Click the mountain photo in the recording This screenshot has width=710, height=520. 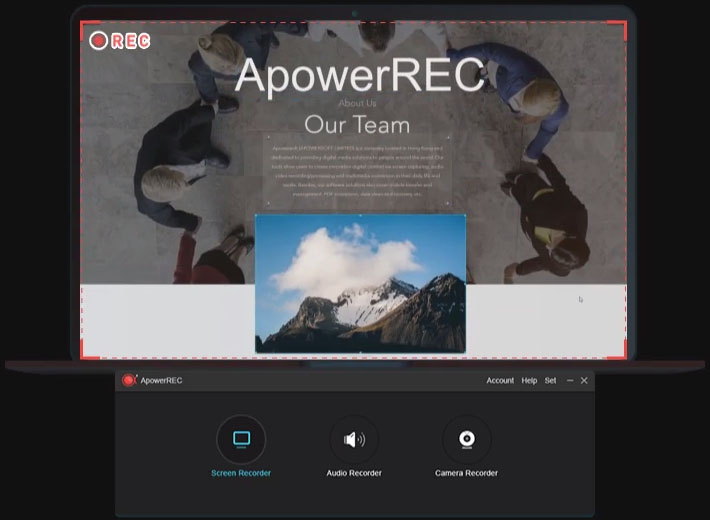click(x=360, y=284)
